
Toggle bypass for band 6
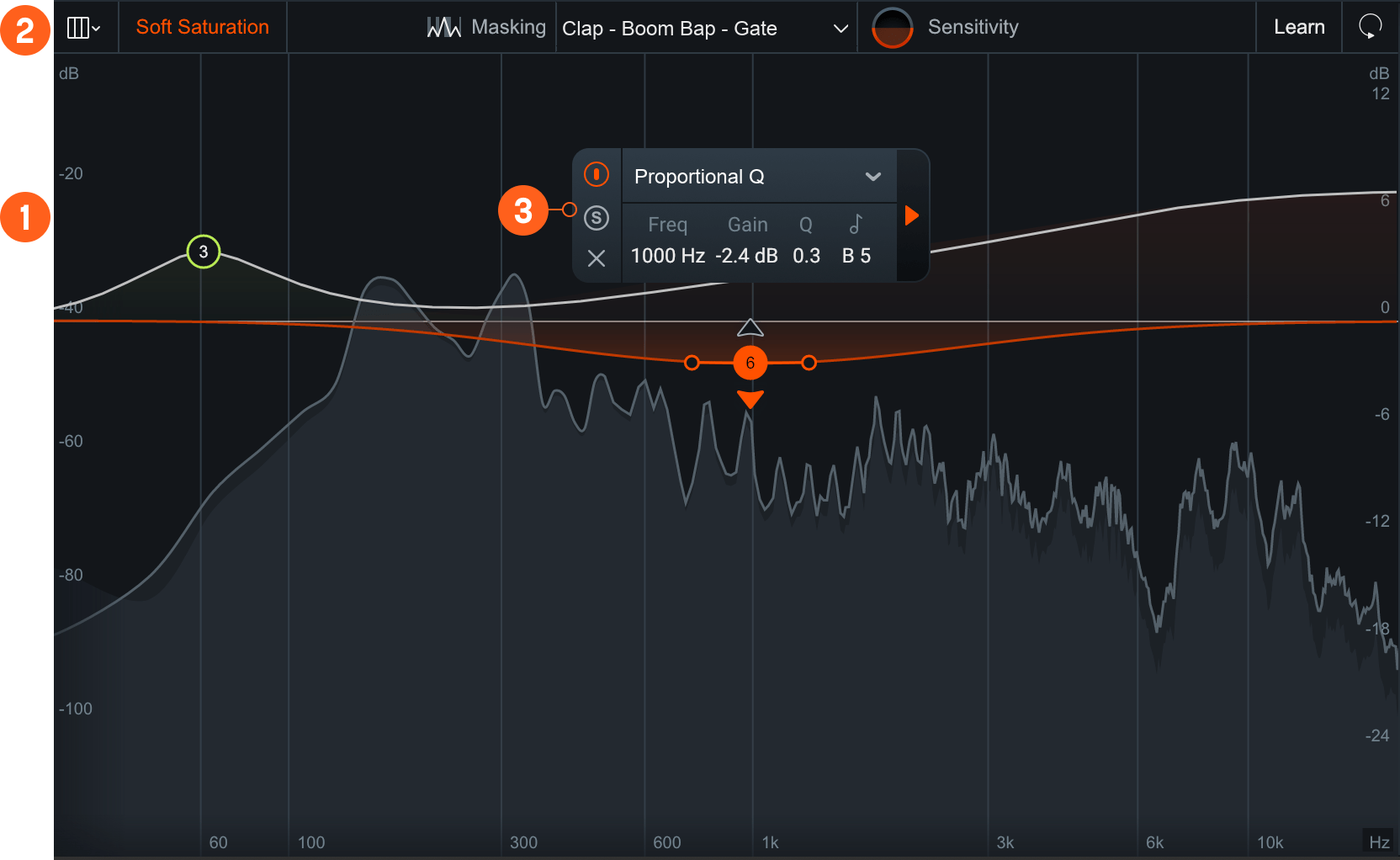coord(597,174)
